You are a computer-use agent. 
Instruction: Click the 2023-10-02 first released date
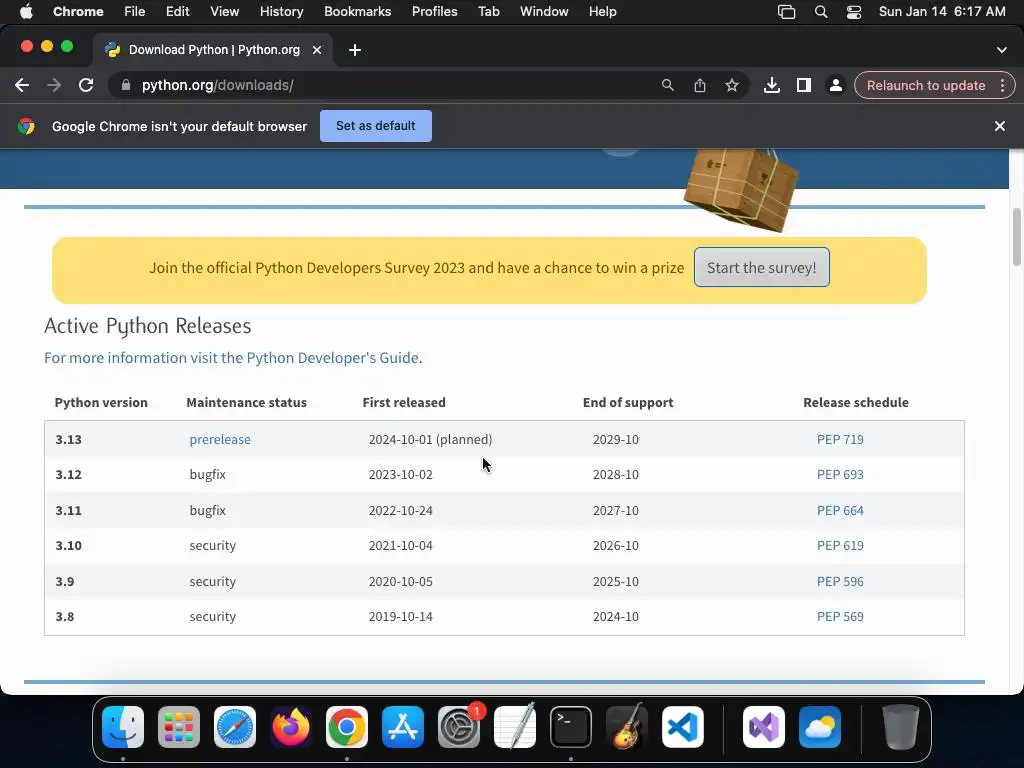click(x=400, y=475)
